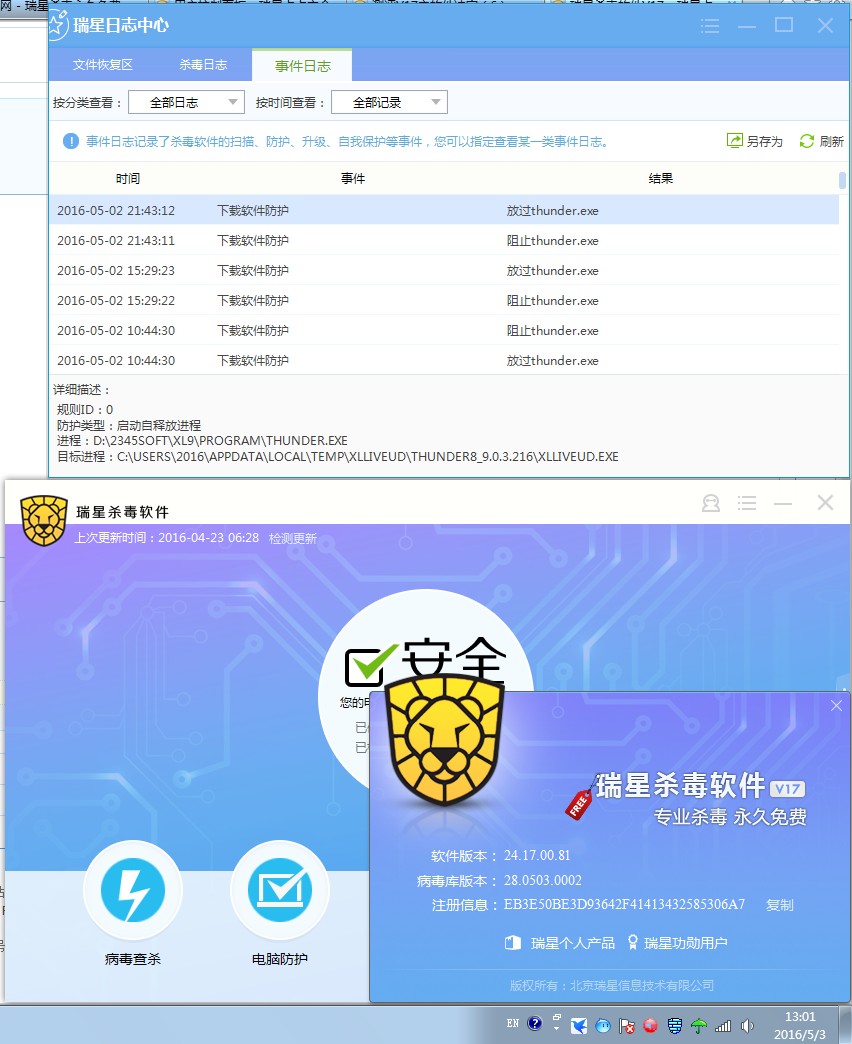Image resolution: width=852 pixels, height=1044 pixels.
Task: Open the 按时间查看 全部记录 dropdown
Action: (389, 103)
